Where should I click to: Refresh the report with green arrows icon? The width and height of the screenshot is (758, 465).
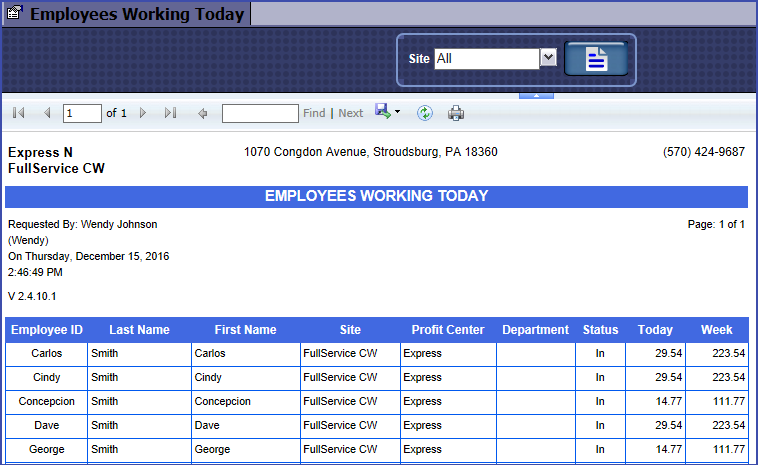(425, 113)
